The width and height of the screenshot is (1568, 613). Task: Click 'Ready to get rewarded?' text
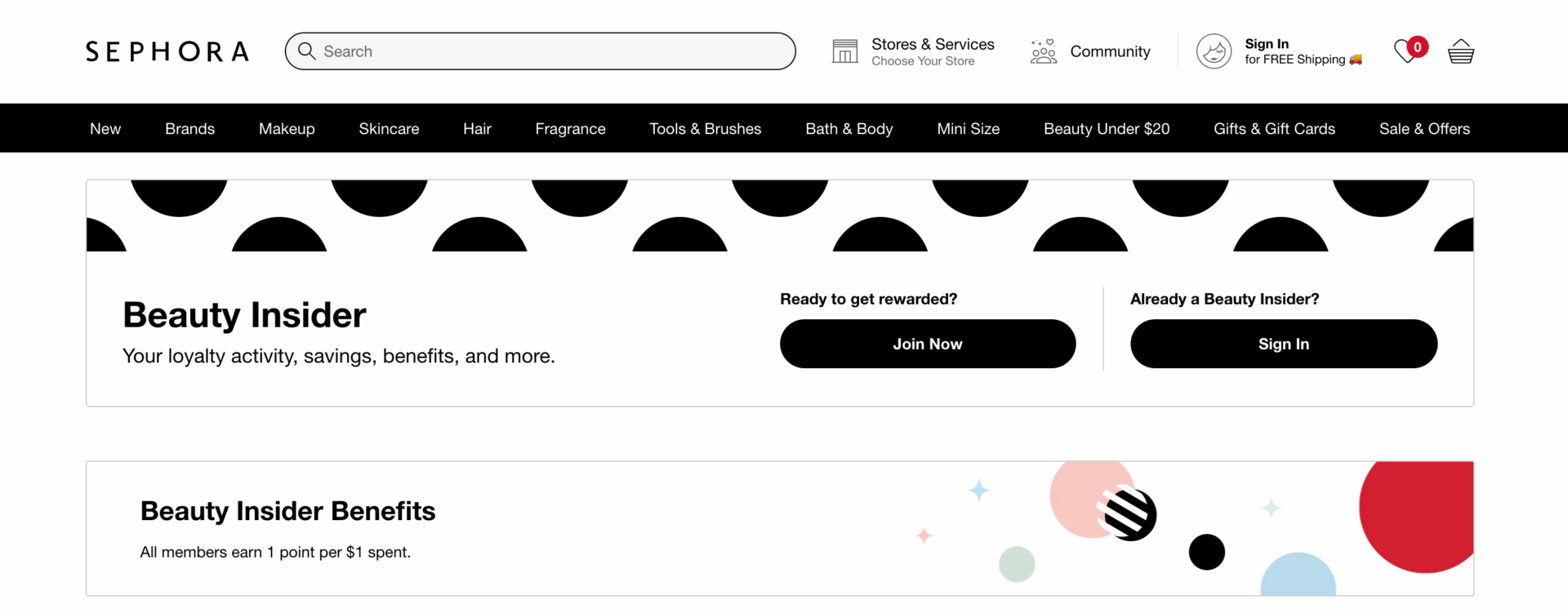(869, 299)
